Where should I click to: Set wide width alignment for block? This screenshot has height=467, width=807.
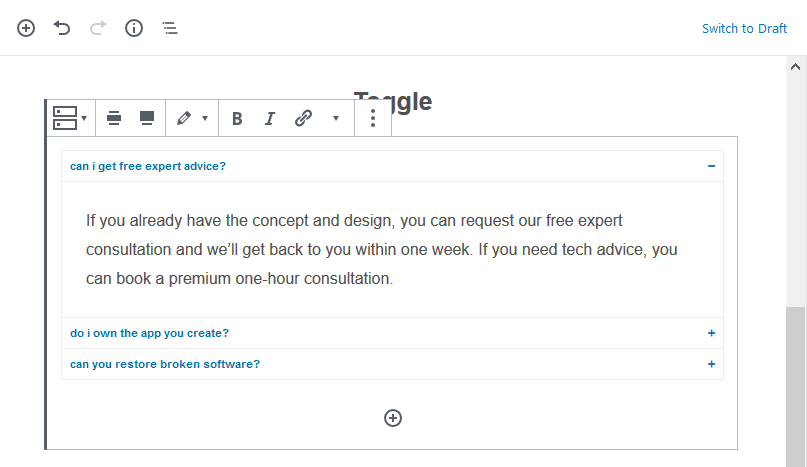pyautogui.click(x=114, y=118)
